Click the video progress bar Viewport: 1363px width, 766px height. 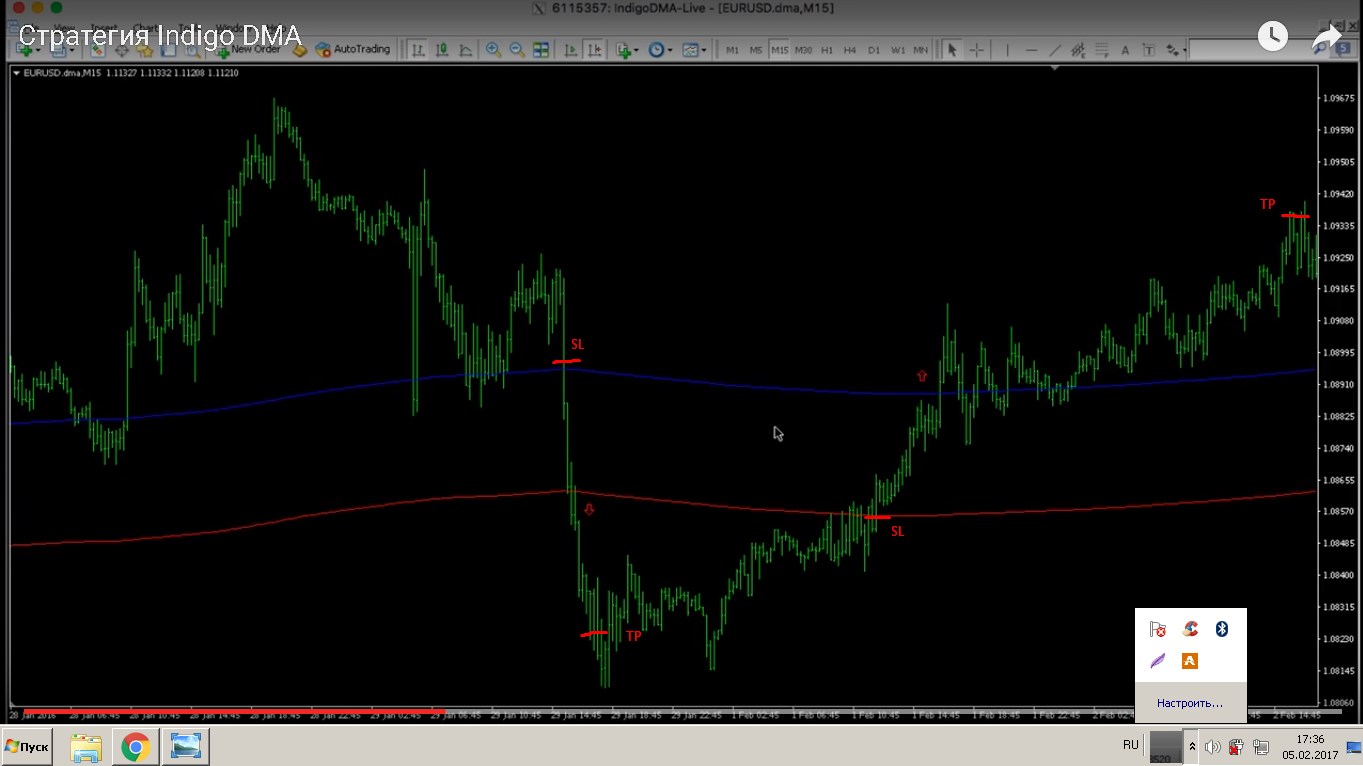pyautogui.click(x=681, y=712)
